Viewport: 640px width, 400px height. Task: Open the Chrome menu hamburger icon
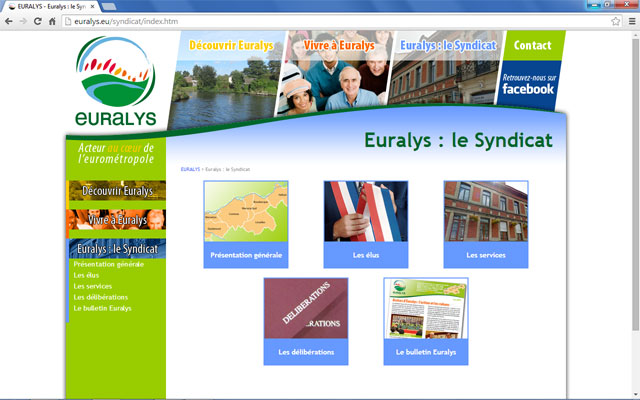(632, 21)
